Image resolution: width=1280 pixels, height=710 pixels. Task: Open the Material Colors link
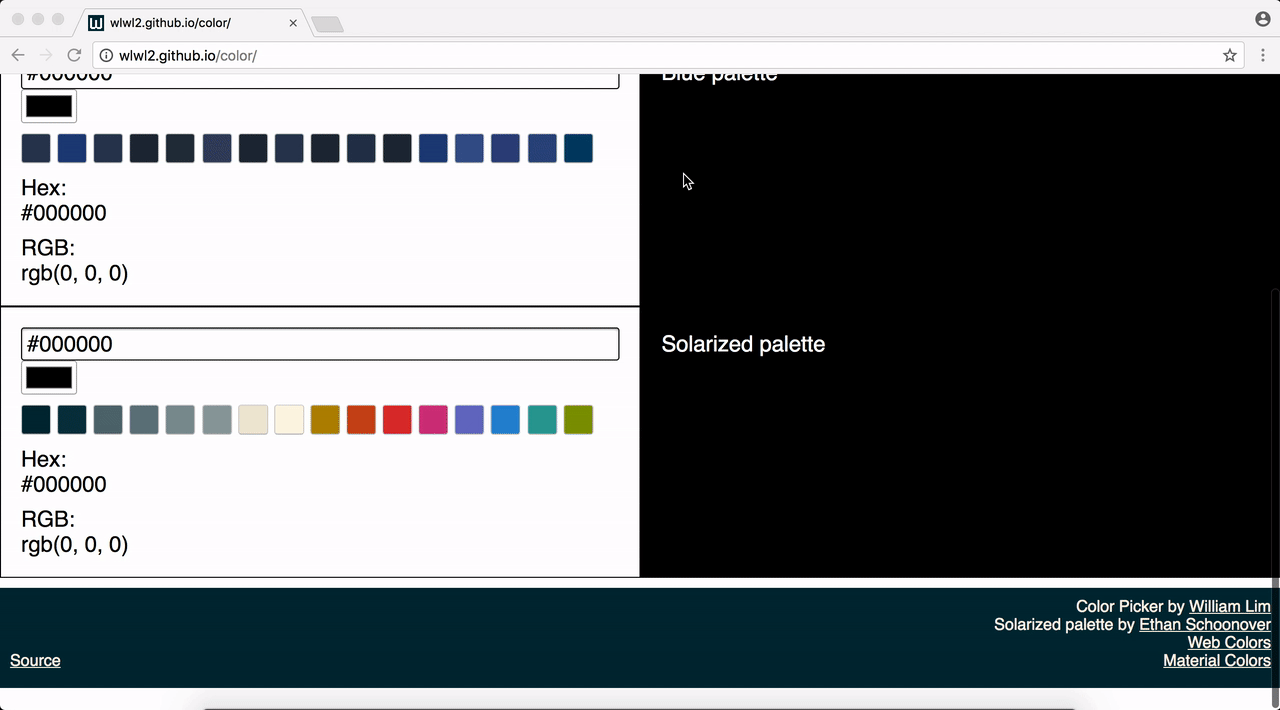pyautogui.click(x=1216, y=661)
